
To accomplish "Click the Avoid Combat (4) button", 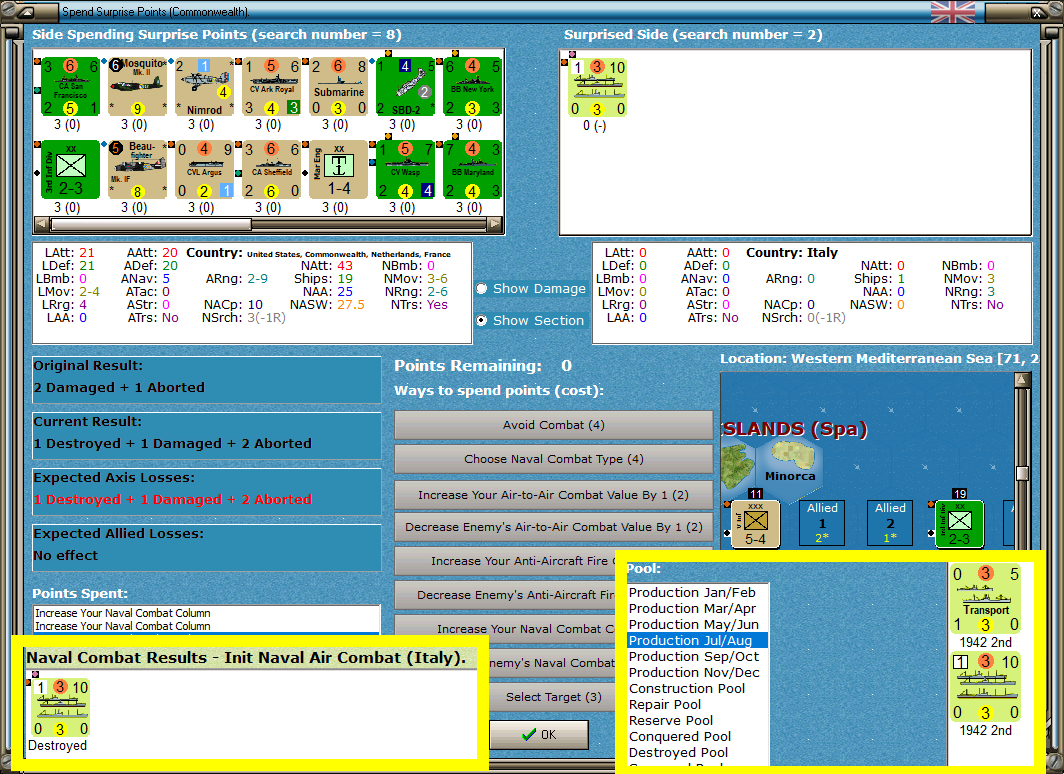I will click(554, 425).
